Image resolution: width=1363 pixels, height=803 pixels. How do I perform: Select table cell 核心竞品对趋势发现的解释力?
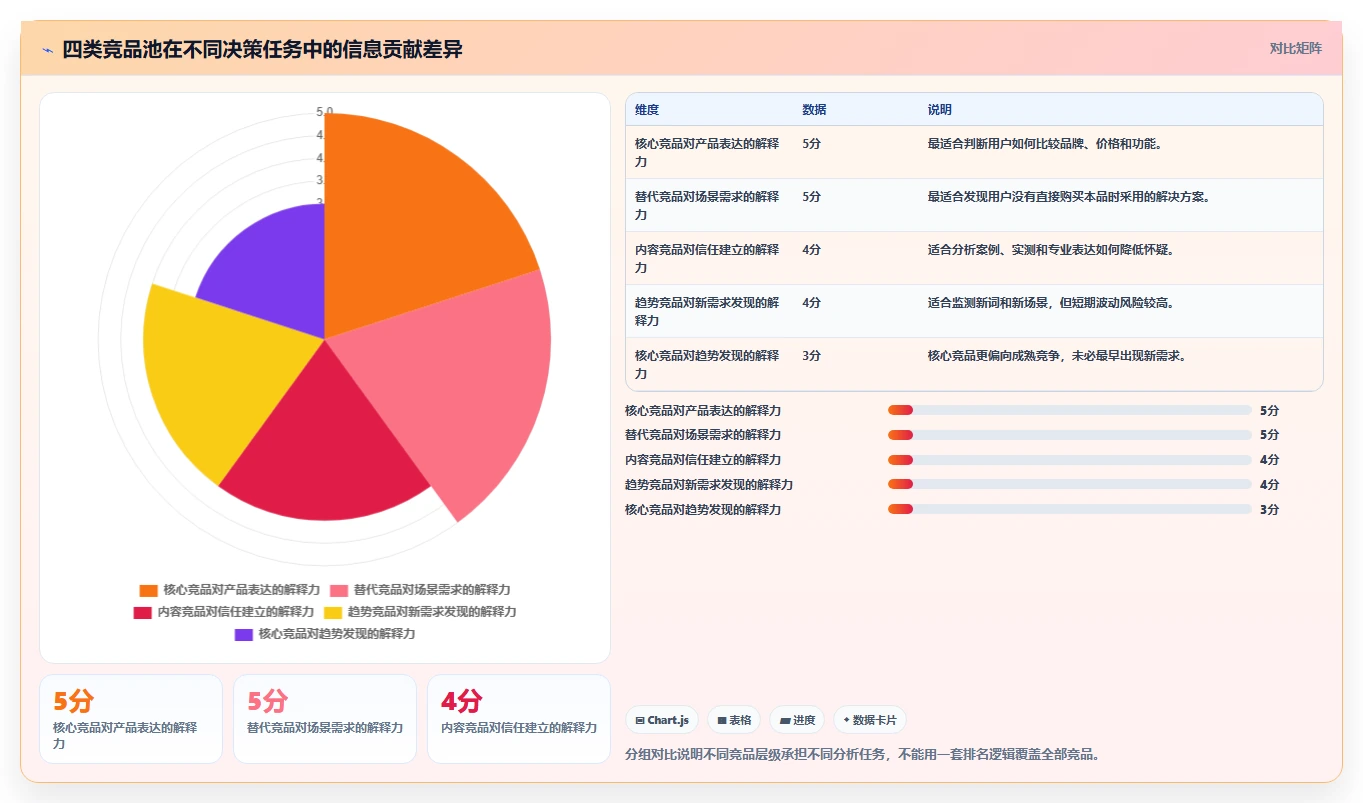pyautogui.click(x=708, y=364)
